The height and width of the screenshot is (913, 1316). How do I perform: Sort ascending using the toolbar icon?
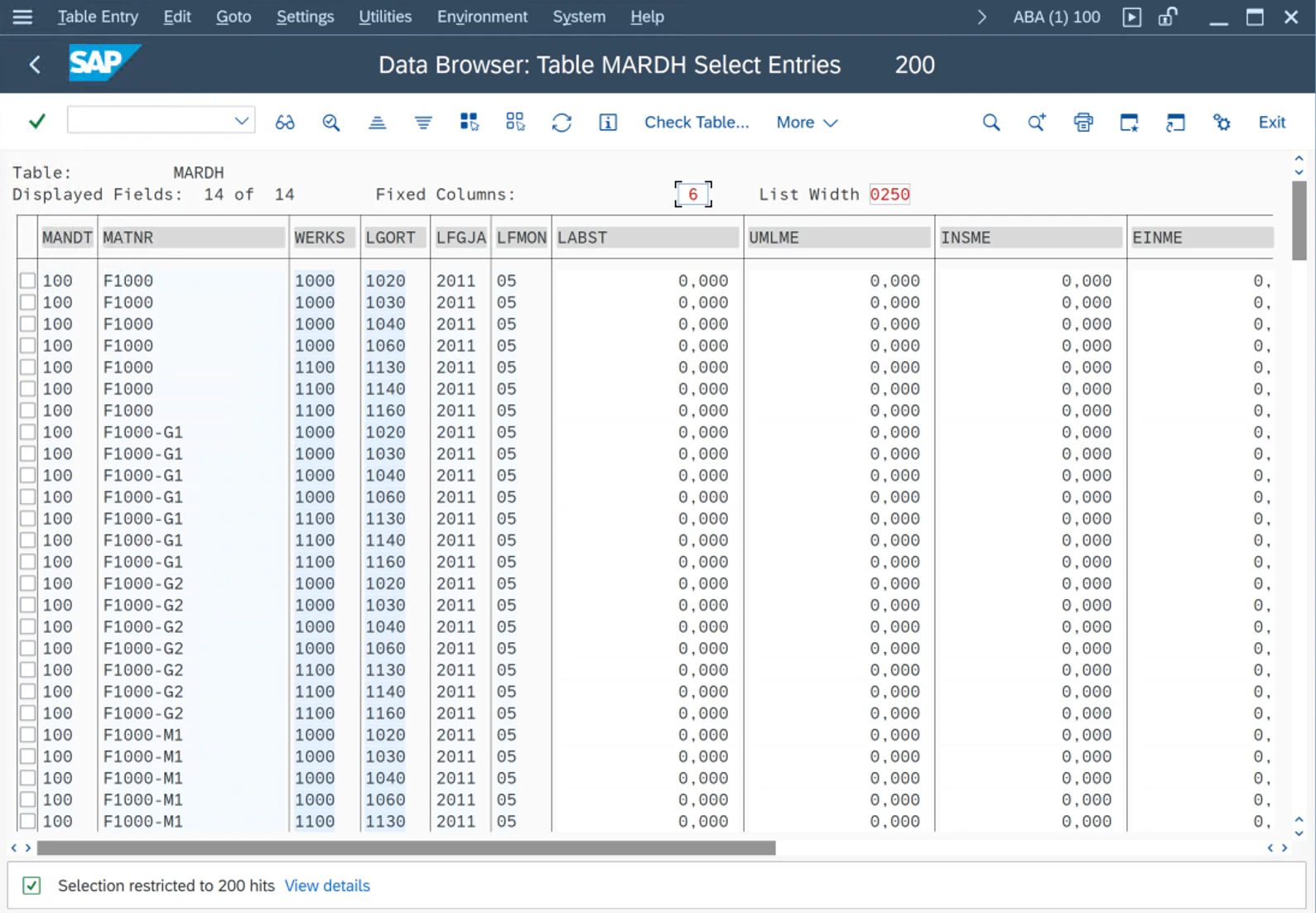[377, 123]
